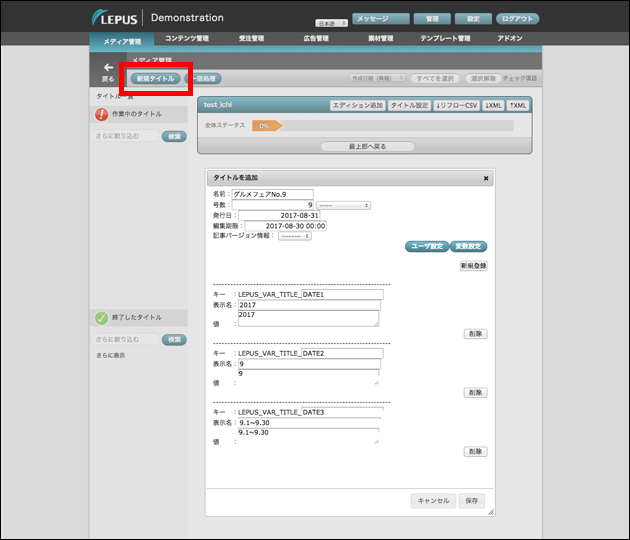Open the 作成日順 sort dropdown
The width and height of the screenshot is (630, 540).
point(377,78)
